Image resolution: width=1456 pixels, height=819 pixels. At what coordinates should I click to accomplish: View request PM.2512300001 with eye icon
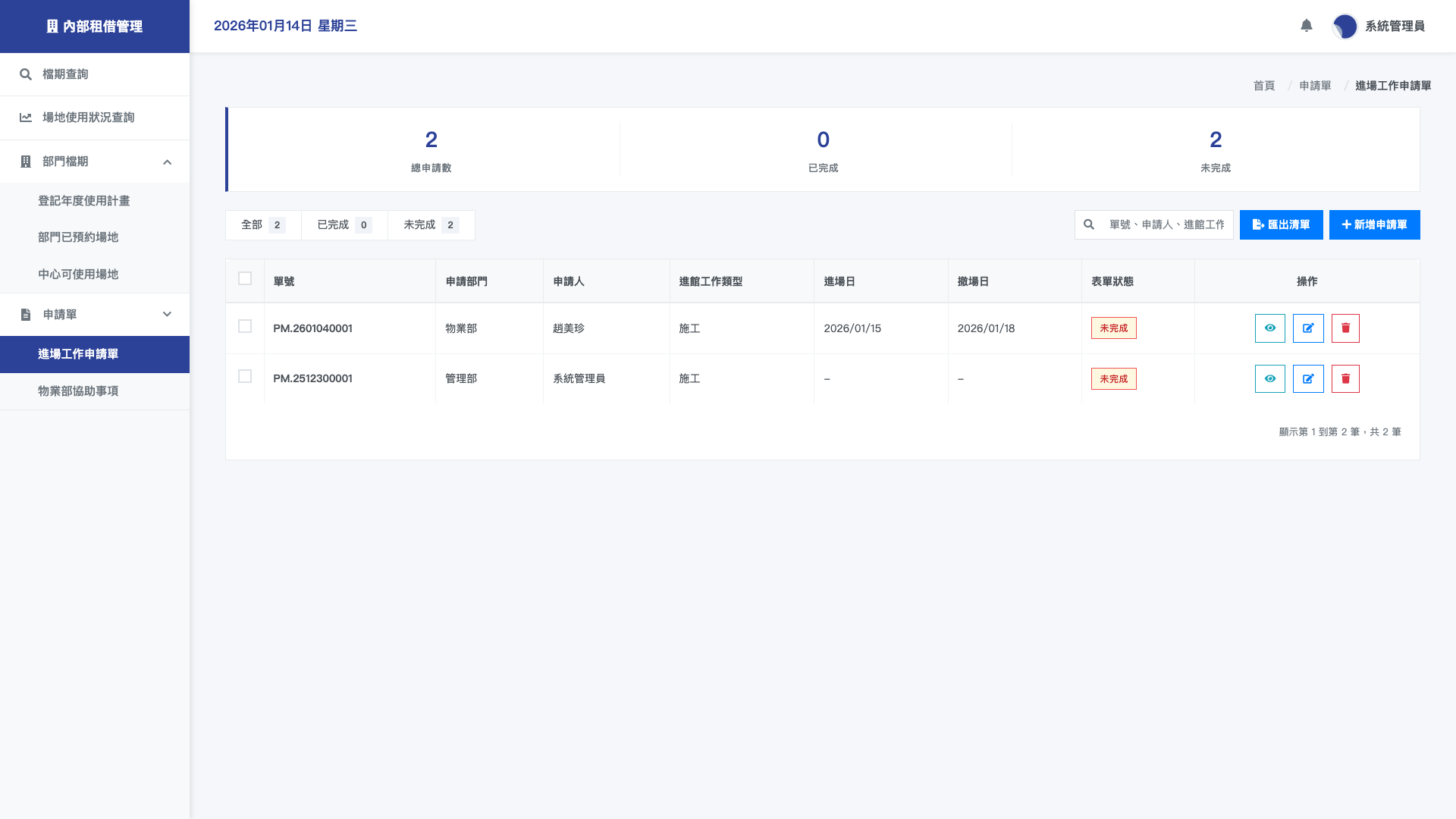coord(1269,378)
